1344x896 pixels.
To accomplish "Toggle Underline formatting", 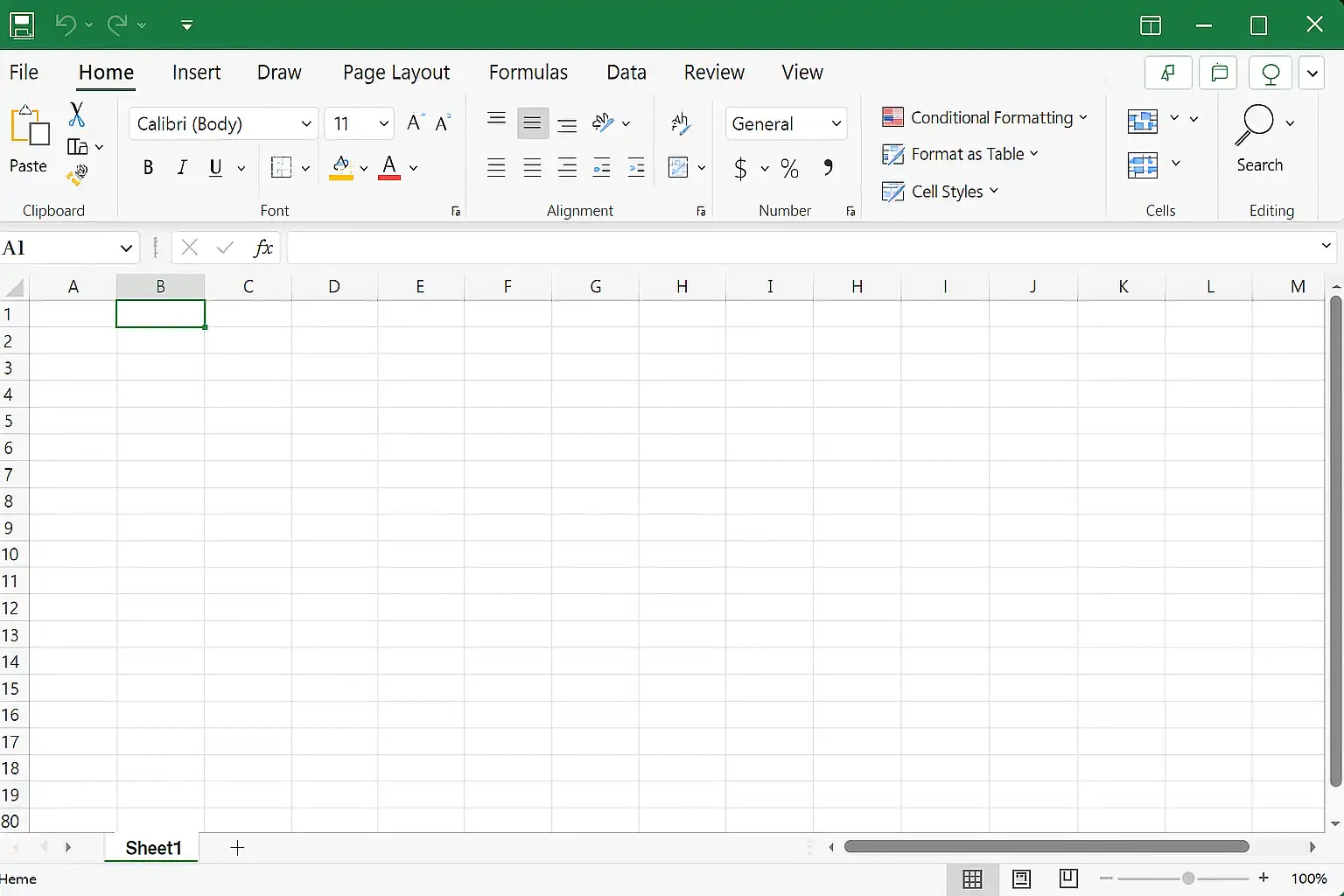I will tap(215, 168).
